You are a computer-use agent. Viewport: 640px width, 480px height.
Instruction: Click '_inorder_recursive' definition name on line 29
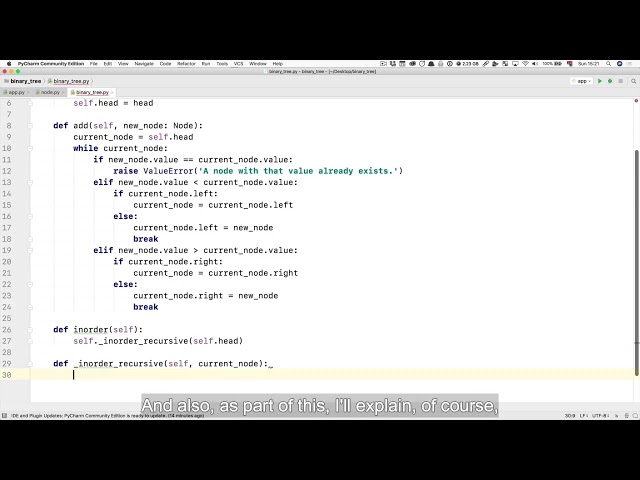point(118,364)
